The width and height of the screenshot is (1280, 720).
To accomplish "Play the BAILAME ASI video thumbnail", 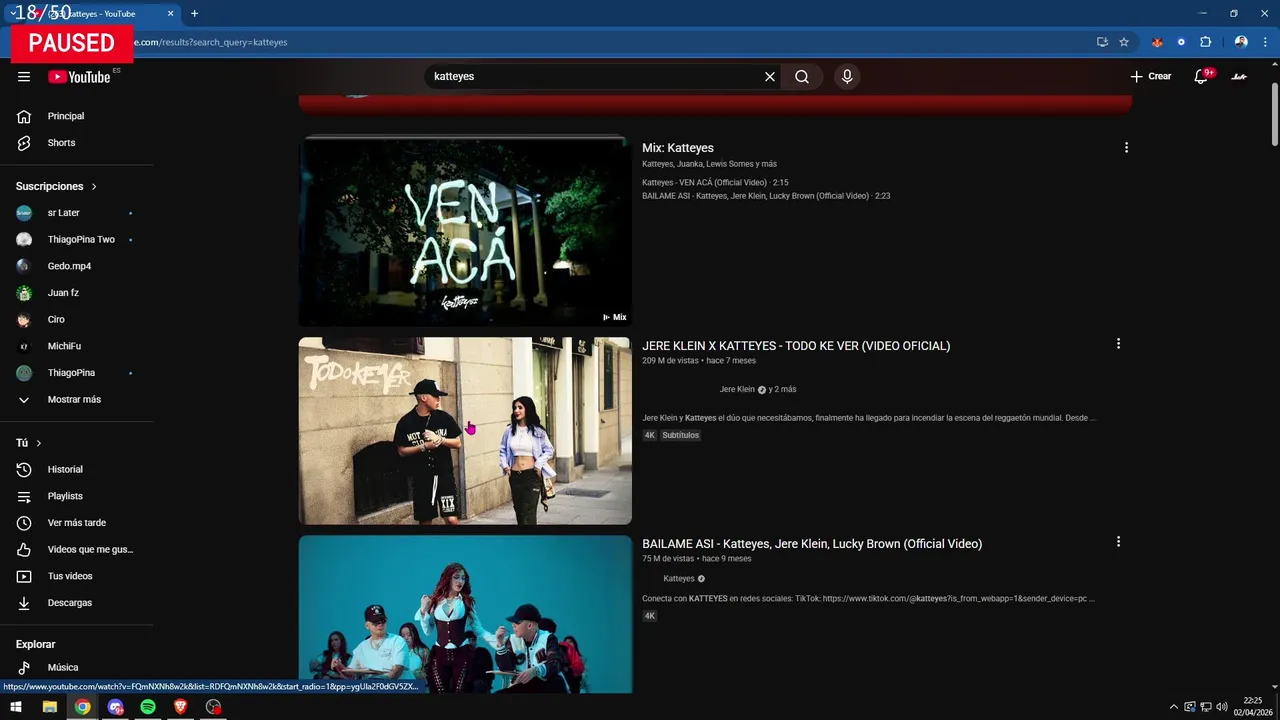I will point(465,615).
